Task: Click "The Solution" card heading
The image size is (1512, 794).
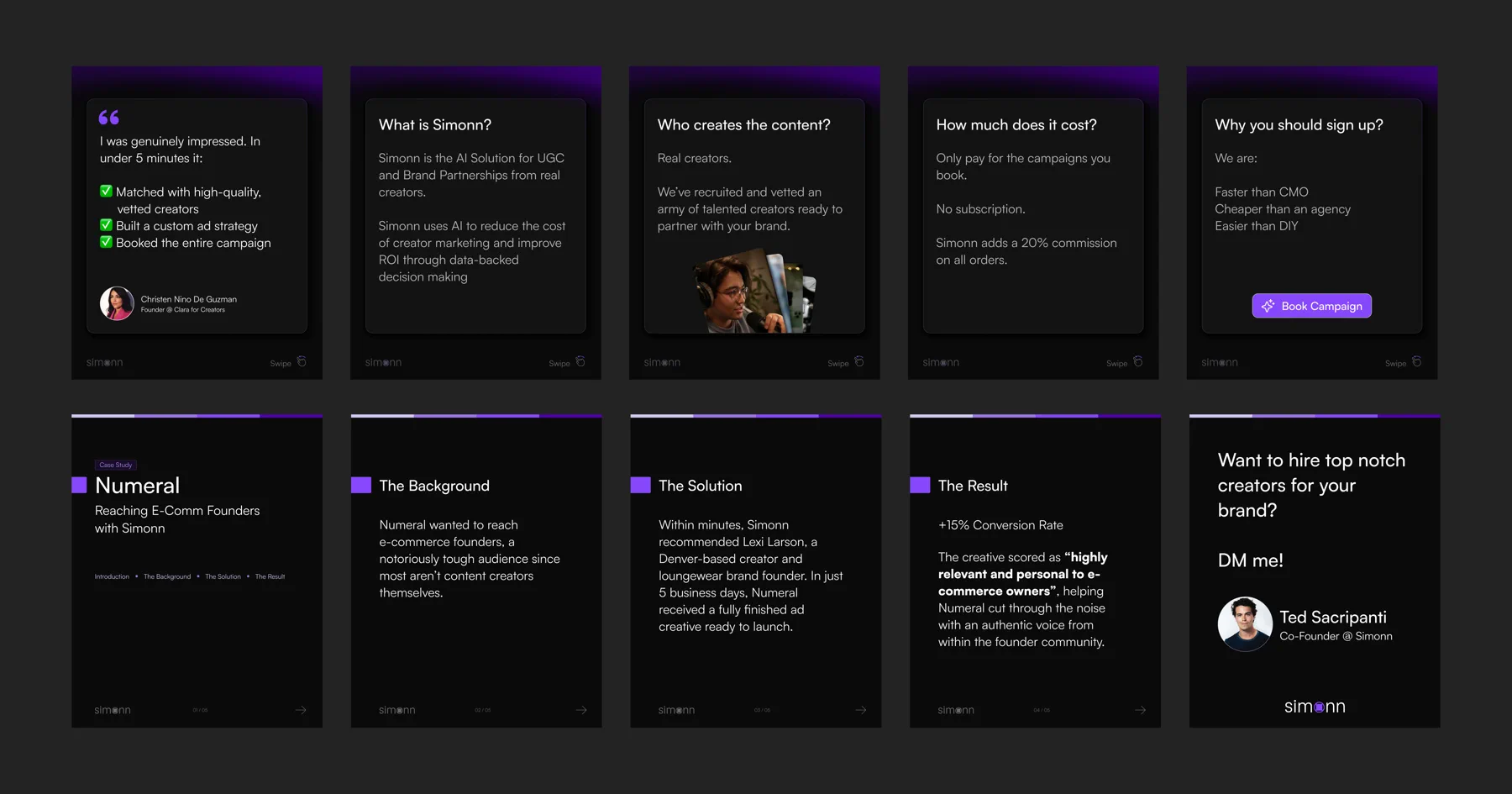Action: click(701, 486)
